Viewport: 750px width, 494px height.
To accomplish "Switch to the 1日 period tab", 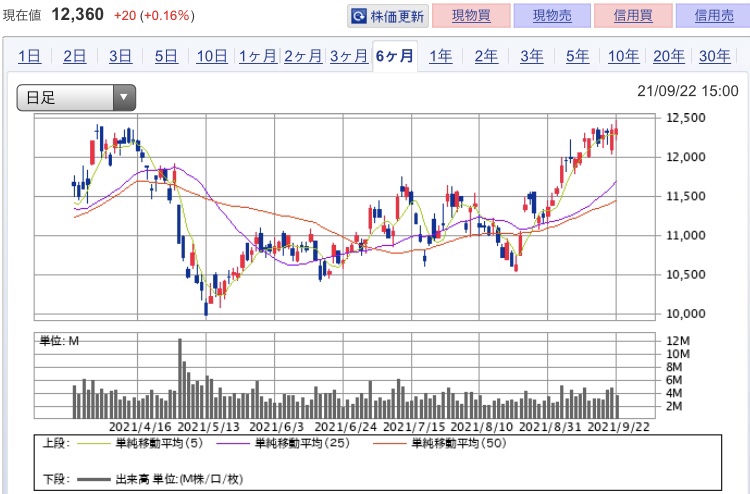I will [x=30, y=56].
